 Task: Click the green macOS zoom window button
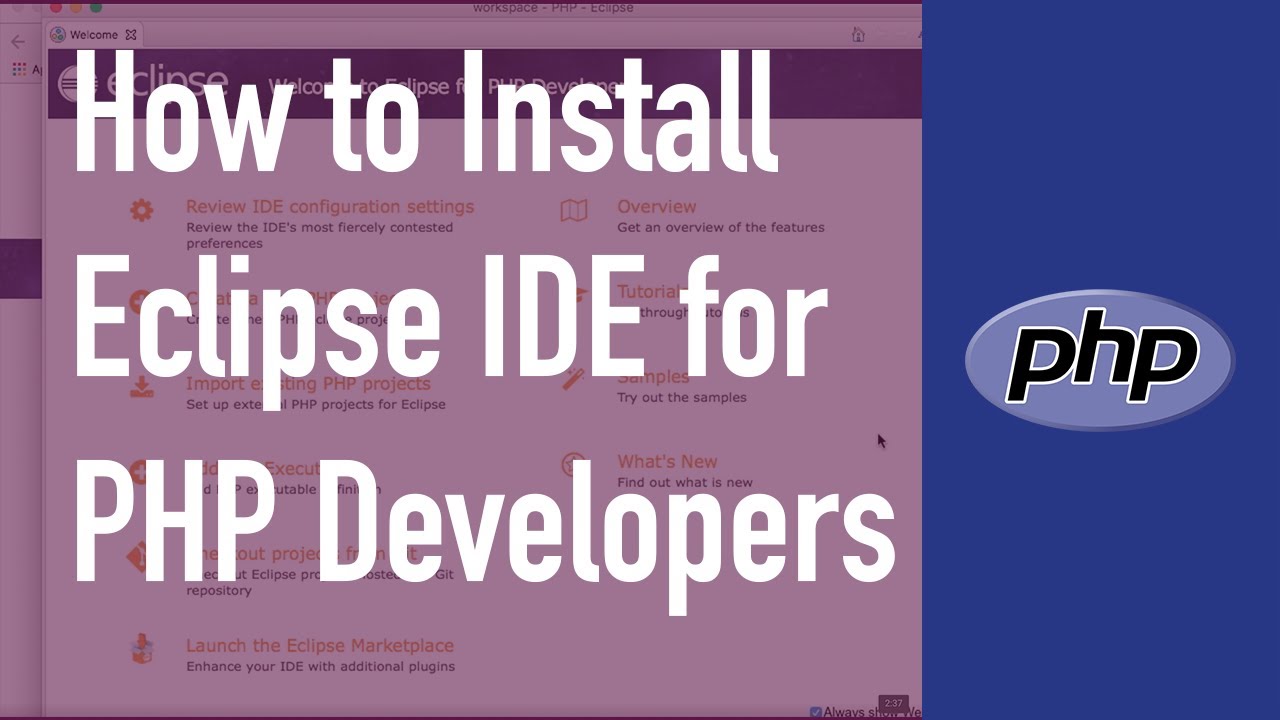(x=95, y=7)
